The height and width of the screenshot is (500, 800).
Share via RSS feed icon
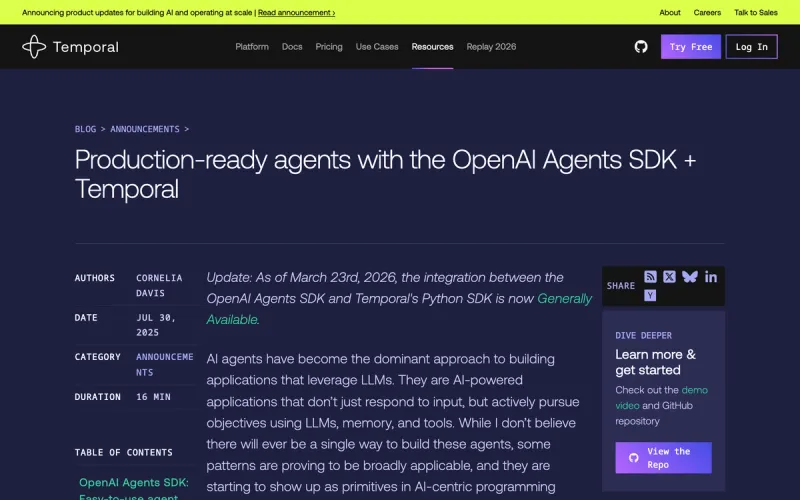(650, 277)
